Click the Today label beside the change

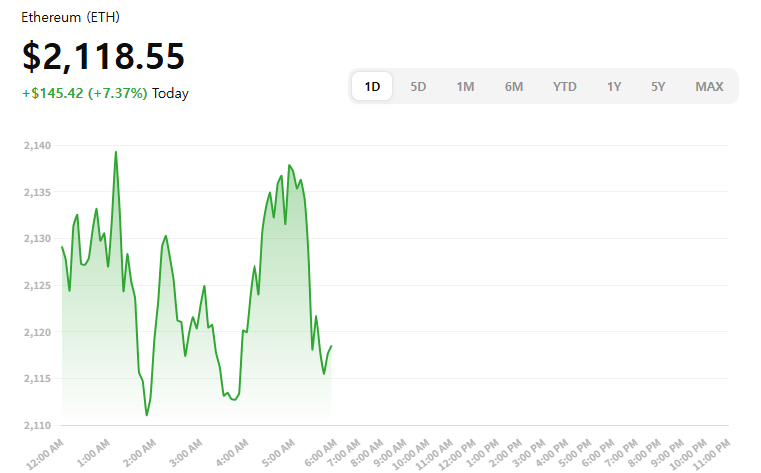coord(170,93)
